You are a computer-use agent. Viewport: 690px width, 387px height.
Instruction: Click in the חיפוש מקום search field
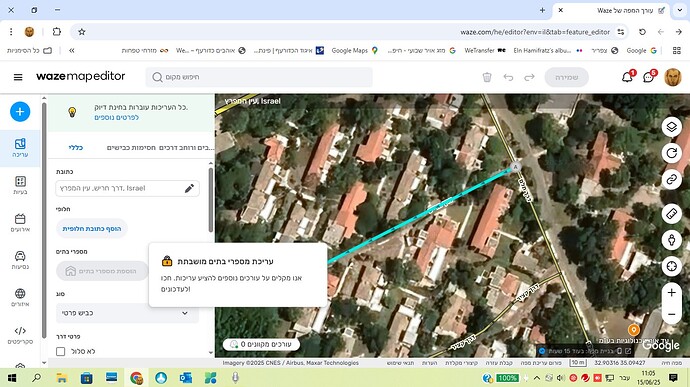coord(259,77)
